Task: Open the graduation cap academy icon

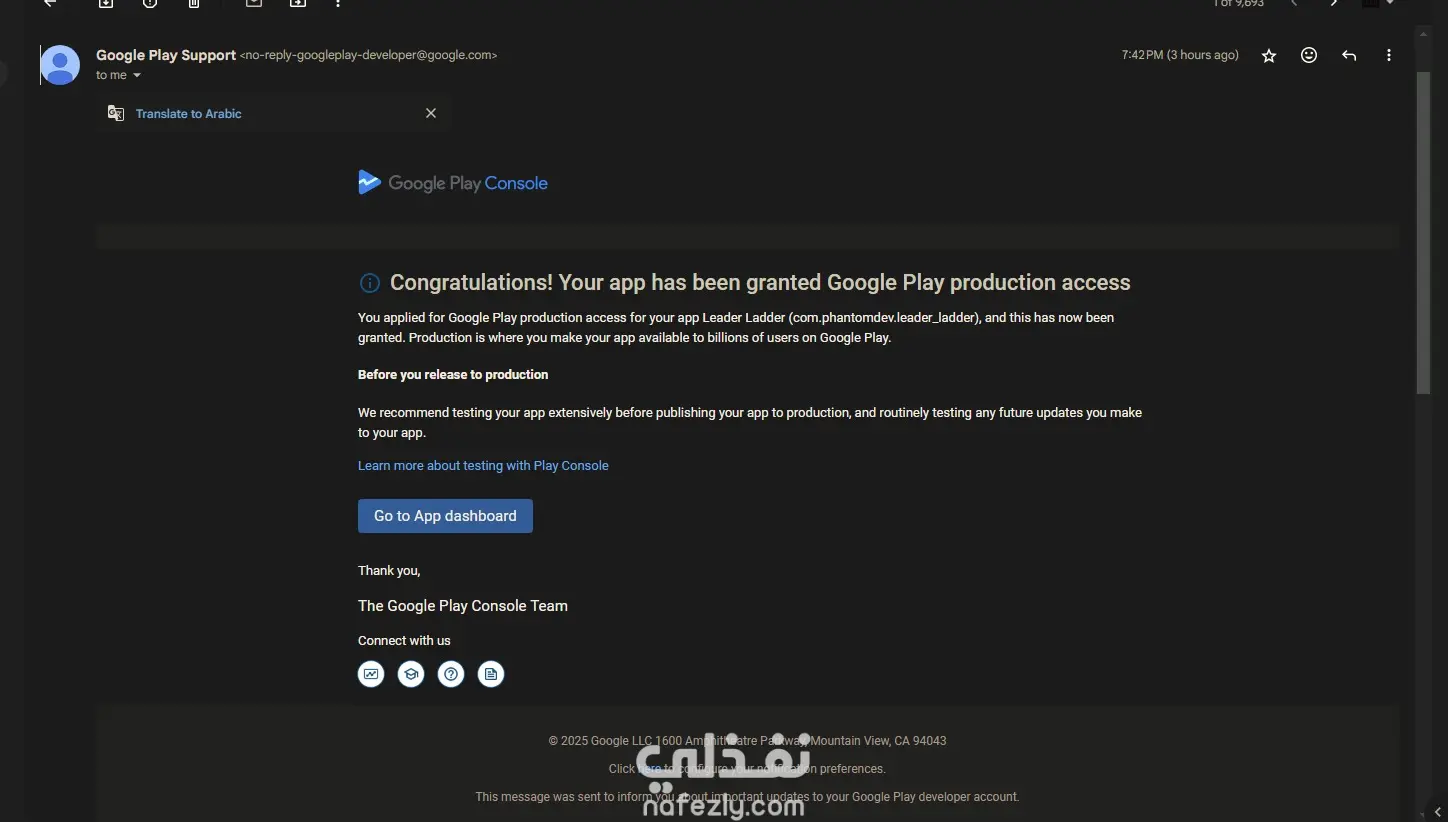Action: tap(411, 674)
